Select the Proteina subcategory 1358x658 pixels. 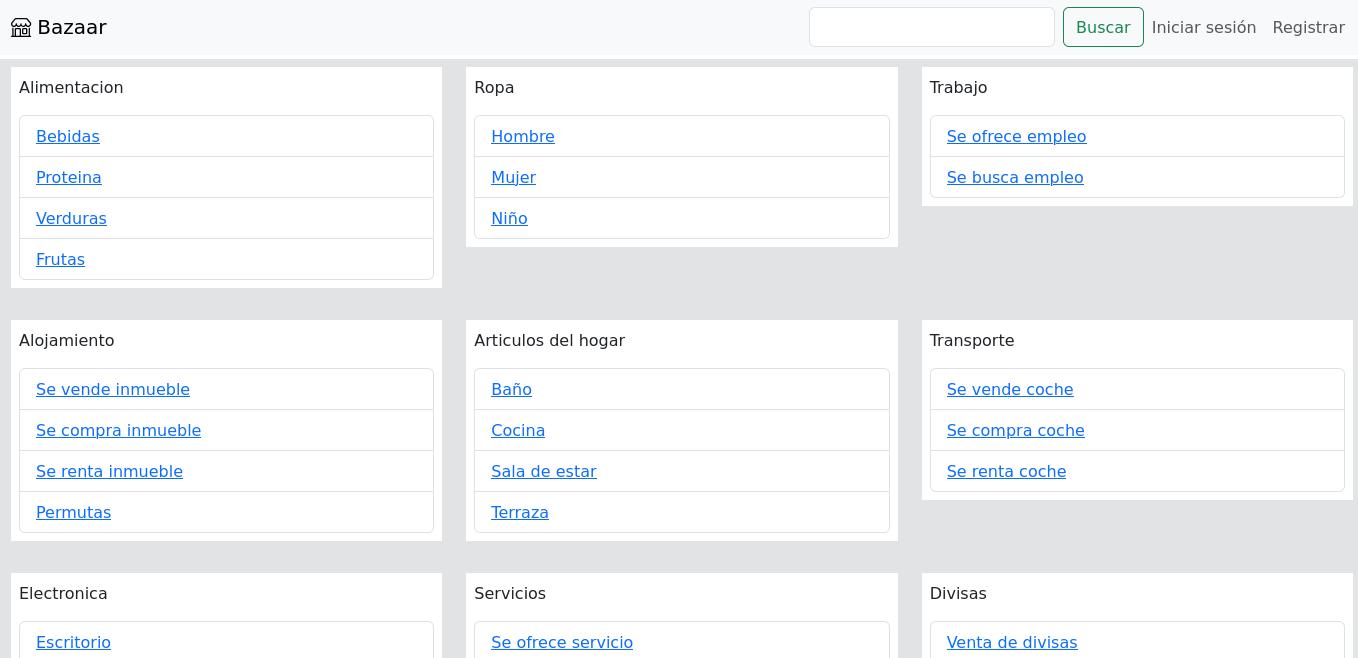pos(68,177)
